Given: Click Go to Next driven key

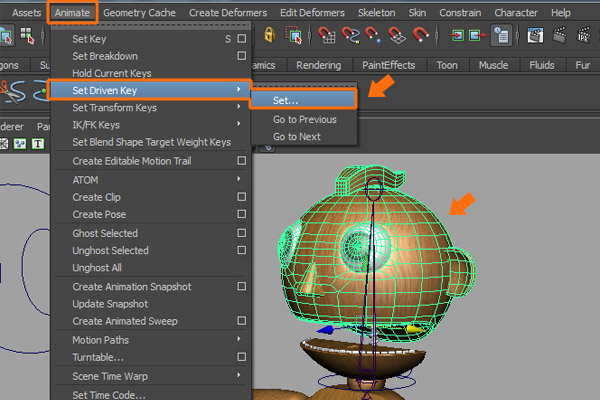Looking at the screenshot, I should point(297,136).
